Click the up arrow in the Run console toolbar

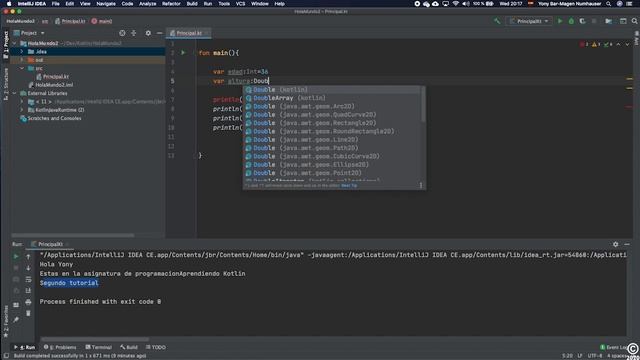(28, 256)
